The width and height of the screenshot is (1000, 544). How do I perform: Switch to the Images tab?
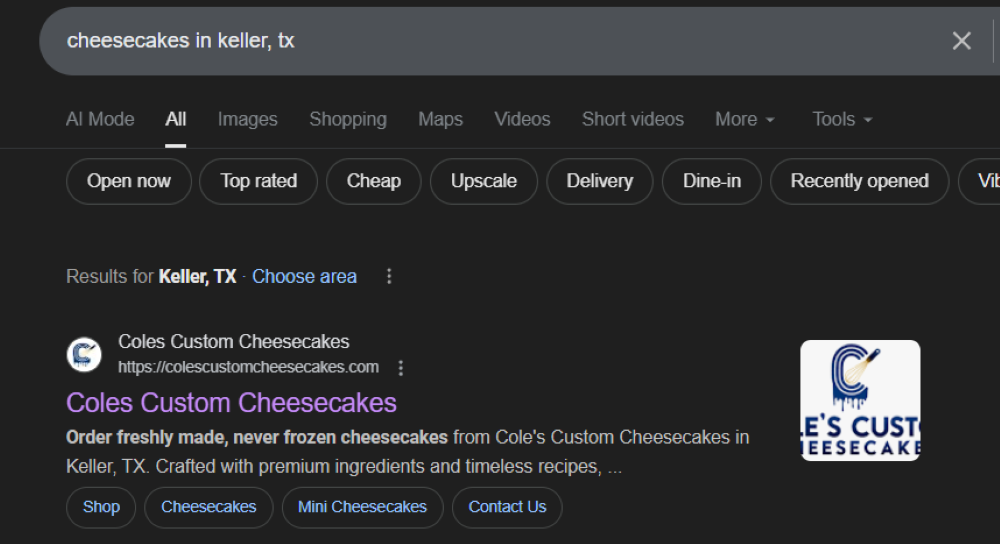pyautogui.click(x=247, y=119)
